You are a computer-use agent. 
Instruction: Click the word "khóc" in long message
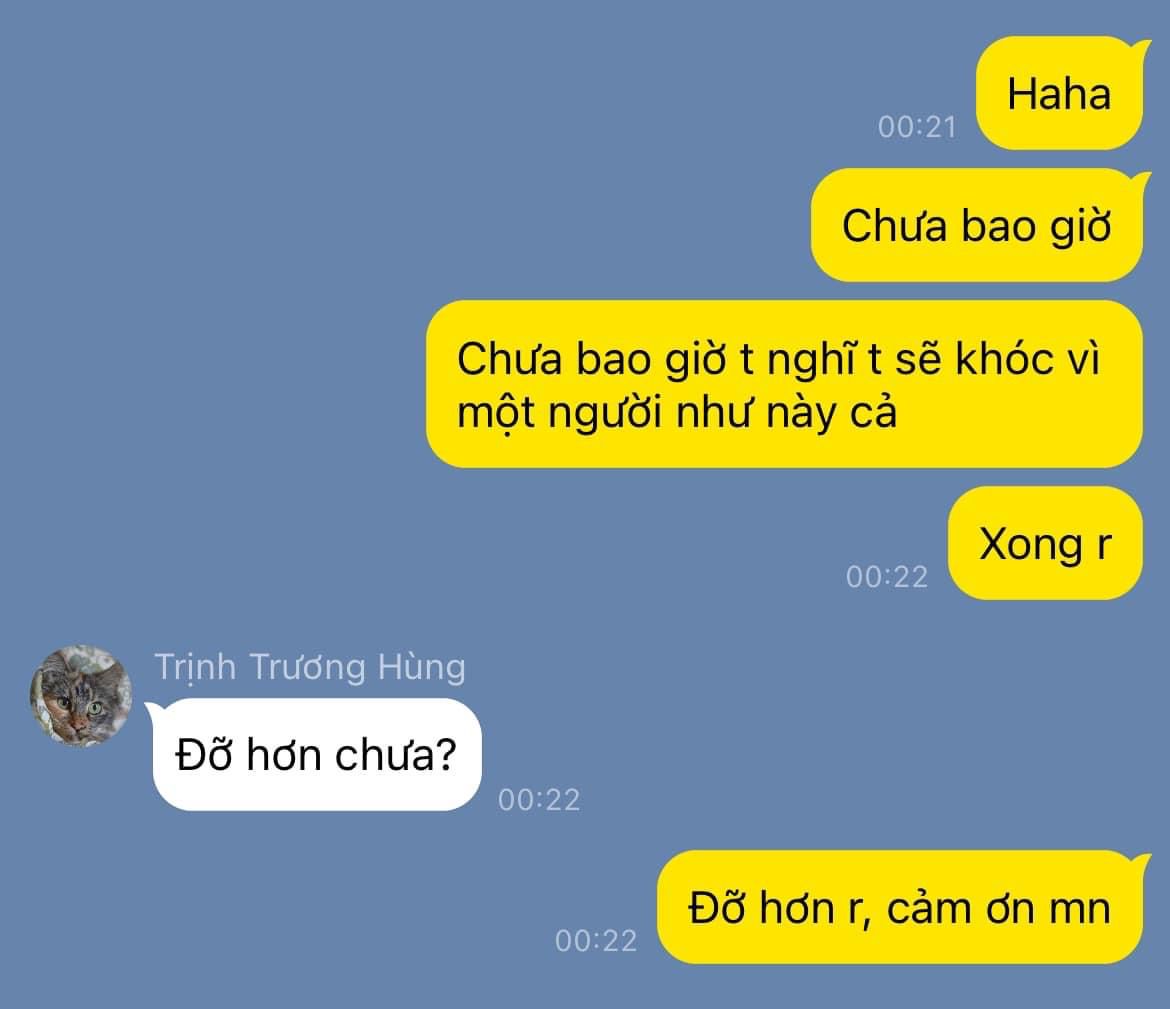[x=1005, y=358]
